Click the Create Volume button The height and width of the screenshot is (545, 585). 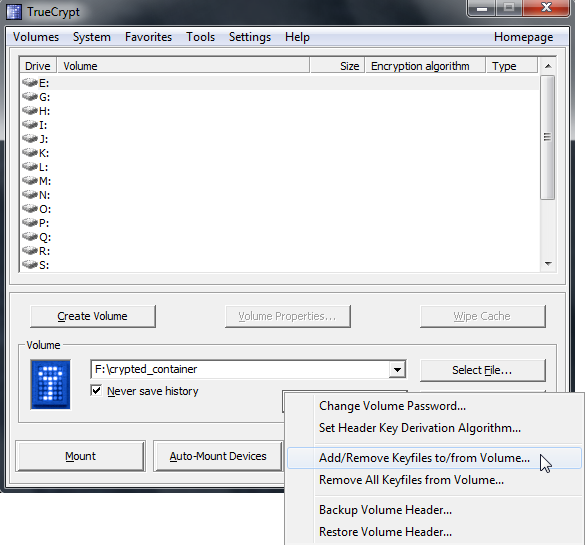(x=93, y=316)
